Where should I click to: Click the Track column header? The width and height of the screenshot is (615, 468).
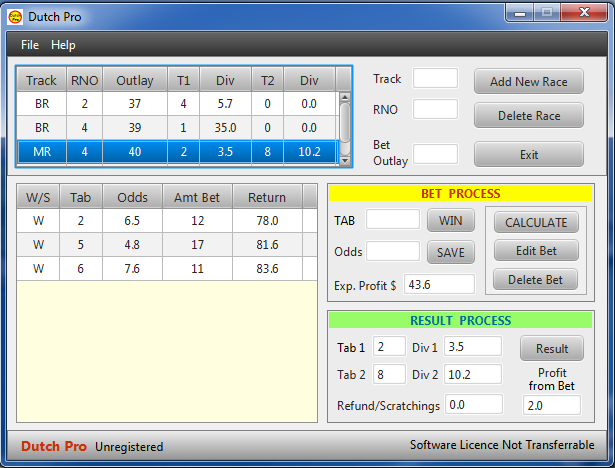pos(42,80)
